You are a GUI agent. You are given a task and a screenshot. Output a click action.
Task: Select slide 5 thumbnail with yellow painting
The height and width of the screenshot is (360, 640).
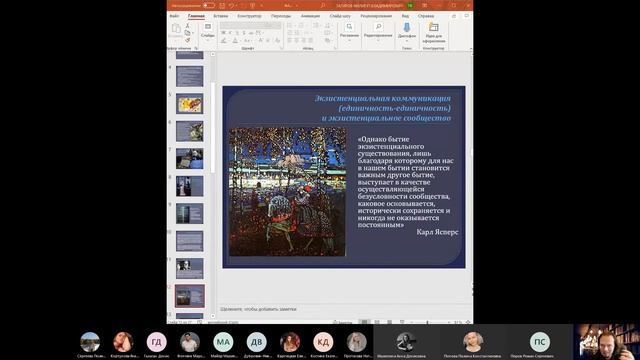tap(189, 104)
